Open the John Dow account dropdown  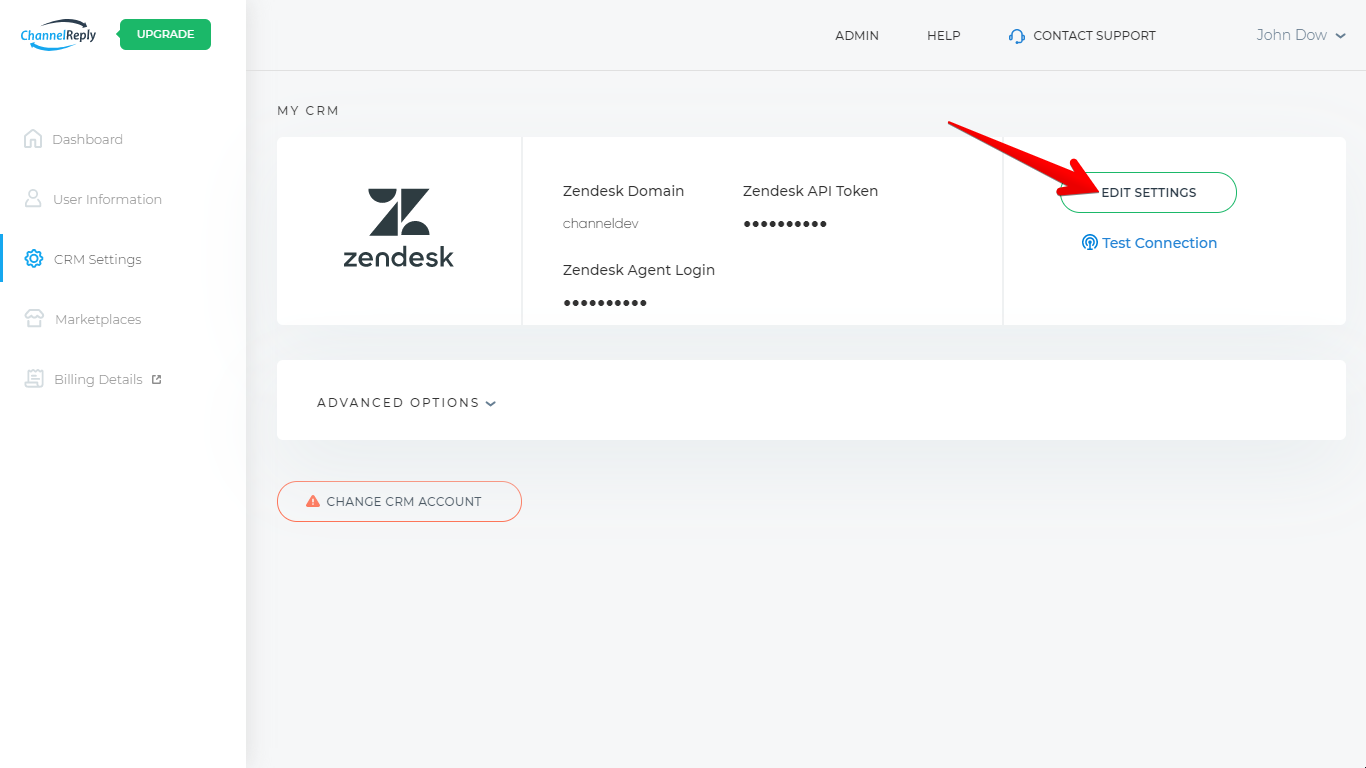point(1301,35)
